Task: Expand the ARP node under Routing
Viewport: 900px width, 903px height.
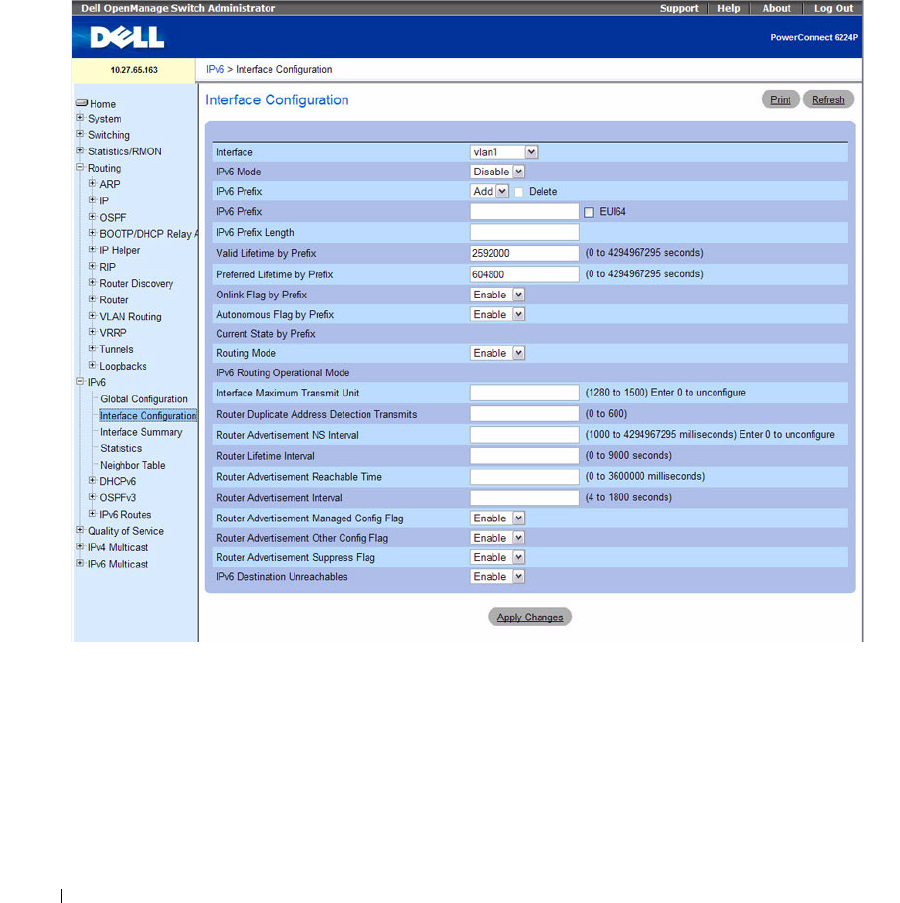Action: tap(92, 184)
